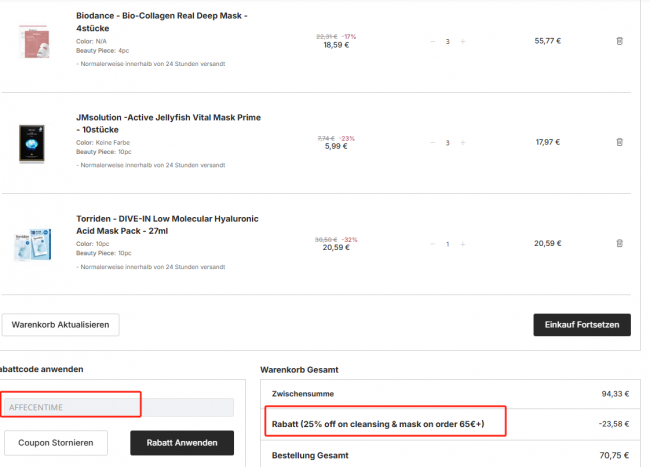Open Biodance Bio-Collagen Real Deep Mask link

click(x=162, y=22)
